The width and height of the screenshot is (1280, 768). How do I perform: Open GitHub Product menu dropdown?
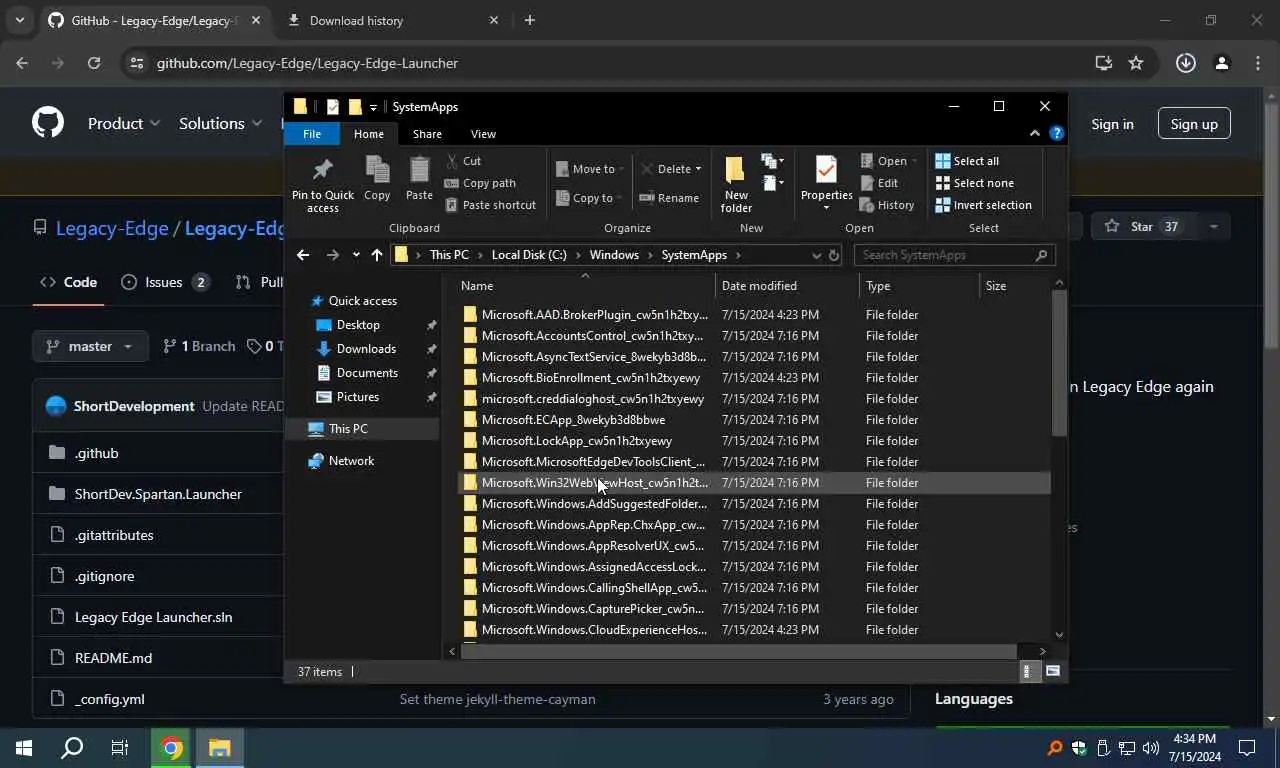[124, 123]
